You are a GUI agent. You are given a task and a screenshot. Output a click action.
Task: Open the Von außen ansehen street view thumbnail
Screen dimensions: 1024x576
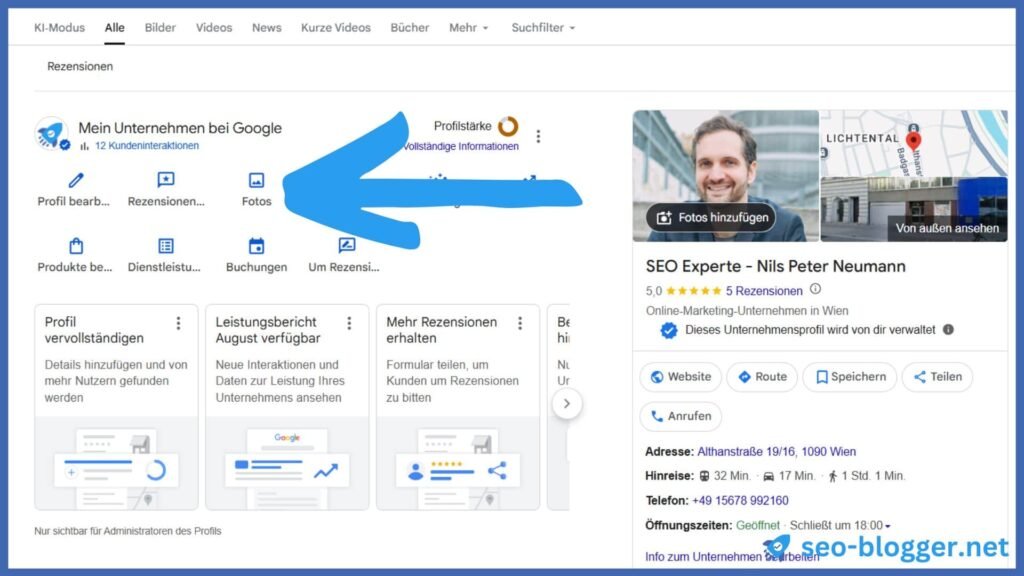click(914, 210)
